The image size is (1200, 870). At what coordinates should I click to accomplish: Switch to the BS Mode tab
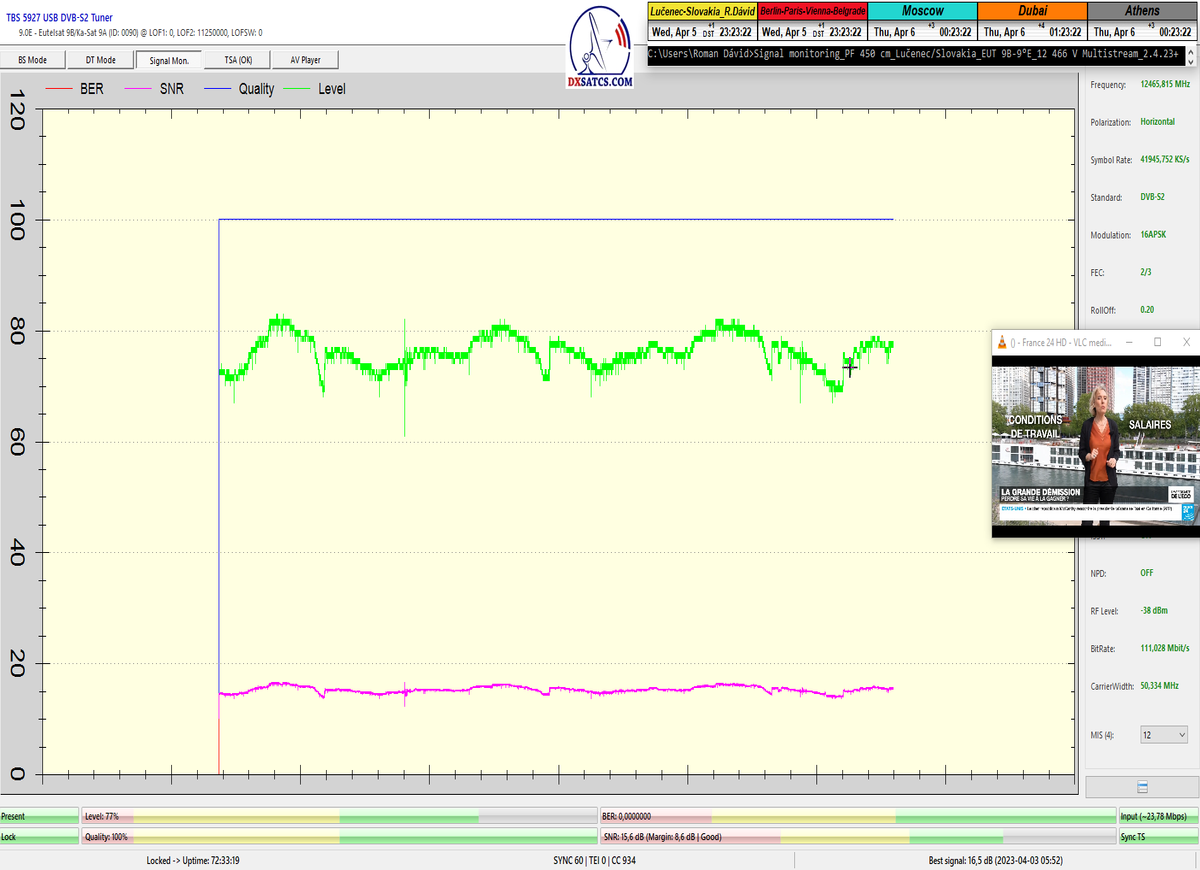(32, 60)
